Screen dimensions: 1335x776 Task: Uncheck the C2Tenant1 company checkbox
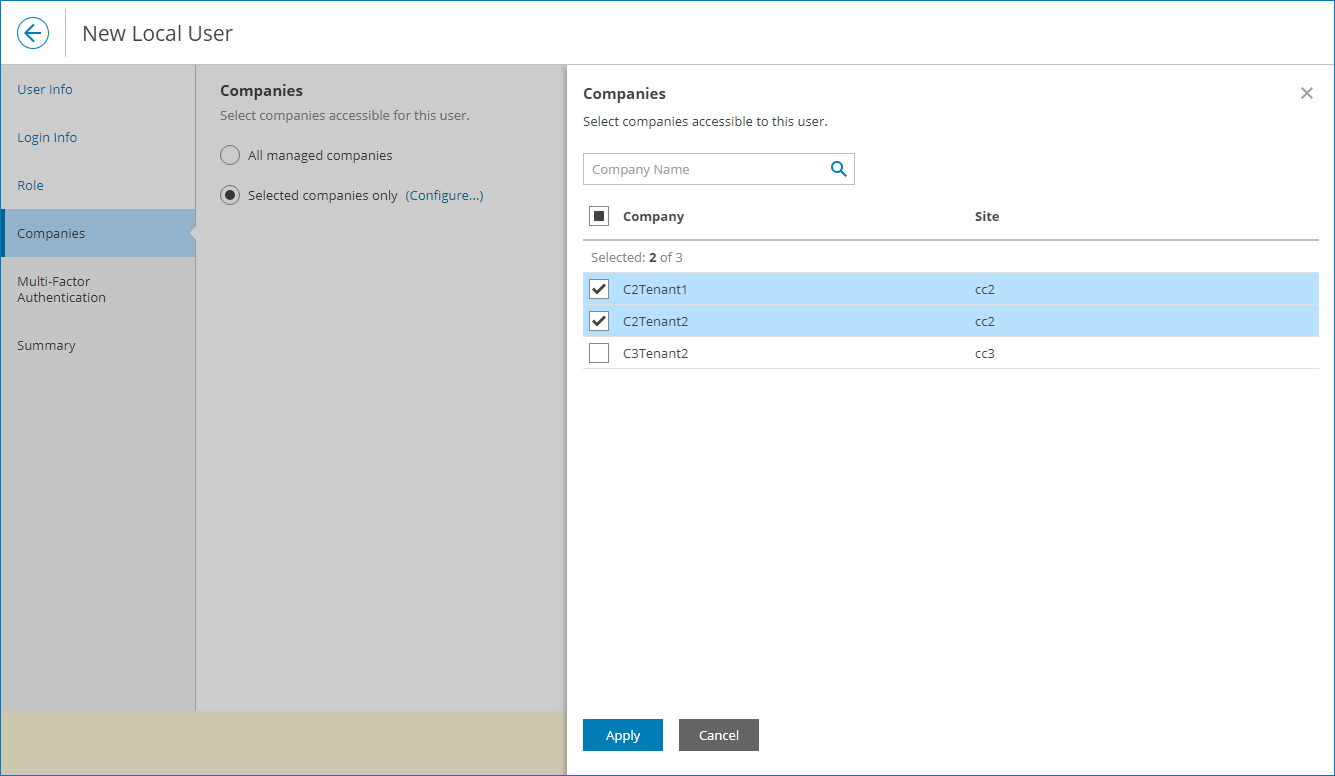pos(599,288)
